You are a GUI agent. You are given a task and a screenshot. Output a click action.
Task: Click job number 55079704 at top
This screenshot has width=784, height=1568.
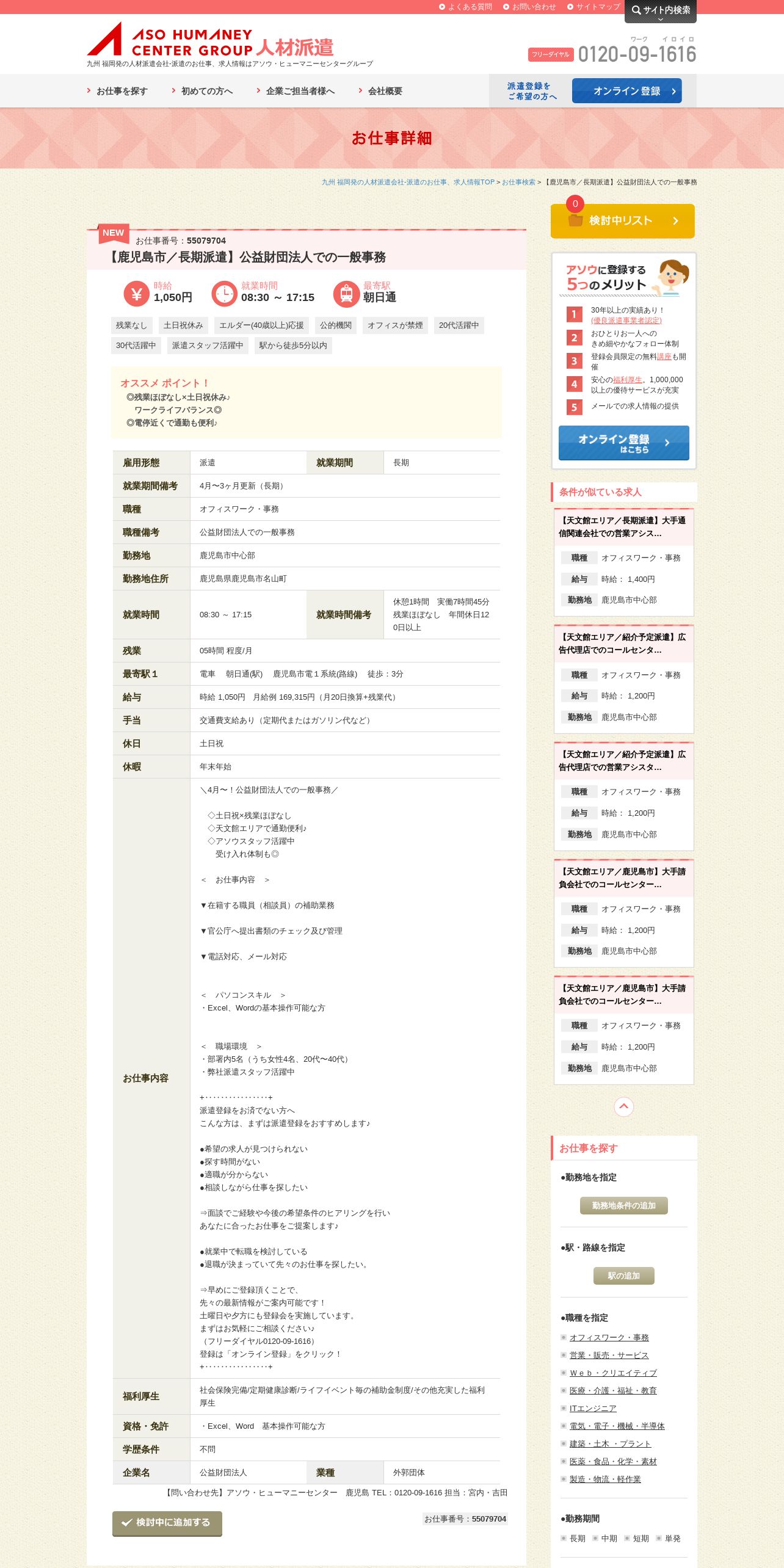[x=206, y=241]
